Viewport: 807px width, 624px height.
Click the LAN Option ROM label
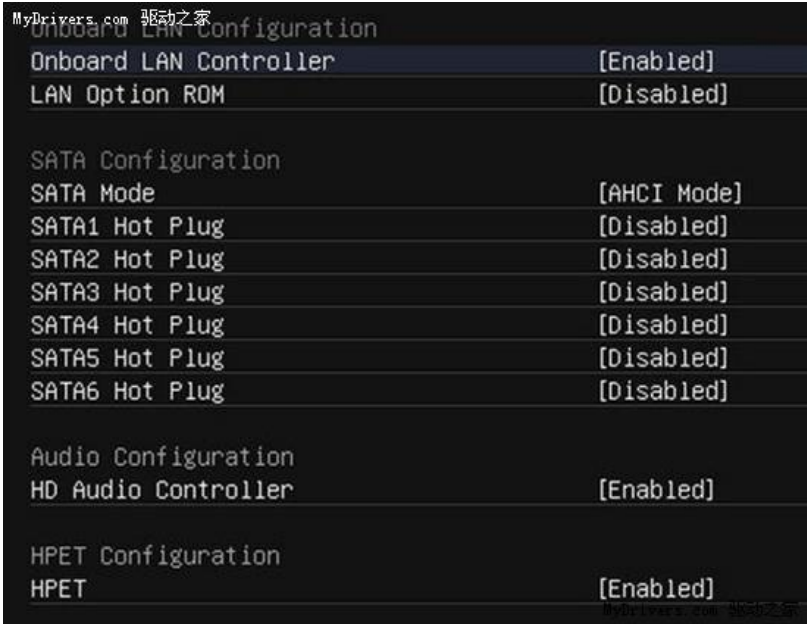tap(127, 95)
